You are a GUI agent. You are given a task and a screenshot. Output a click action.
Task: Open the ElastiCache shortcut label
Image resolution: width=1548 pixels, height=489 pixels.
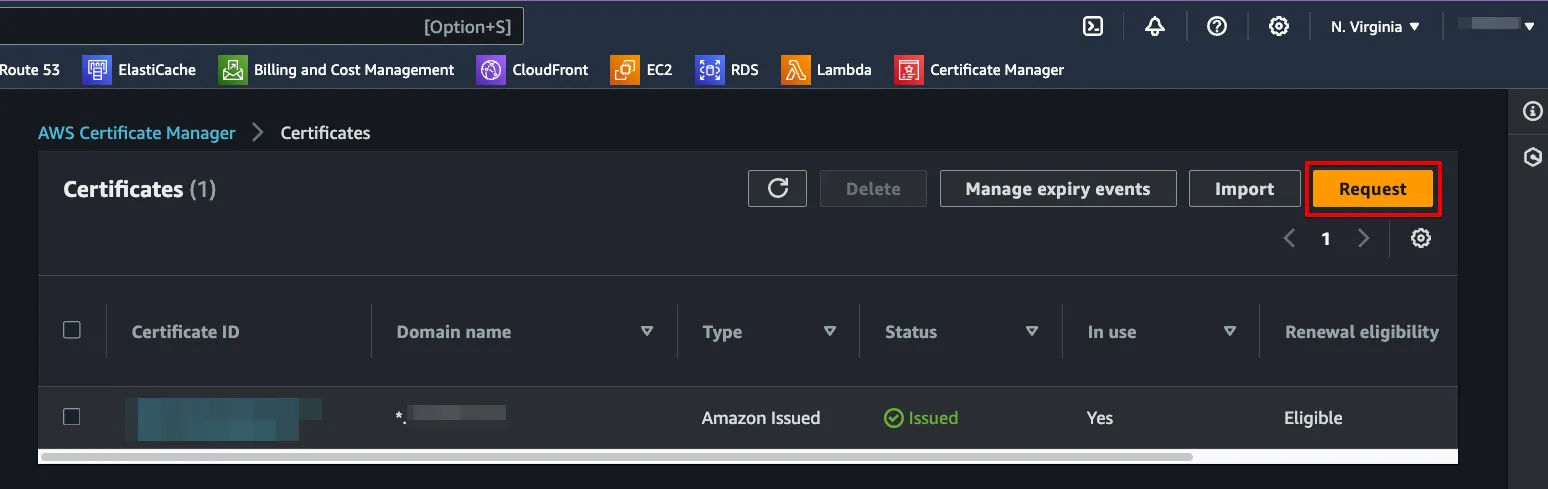pyautogui.click(x=157, y=70)
